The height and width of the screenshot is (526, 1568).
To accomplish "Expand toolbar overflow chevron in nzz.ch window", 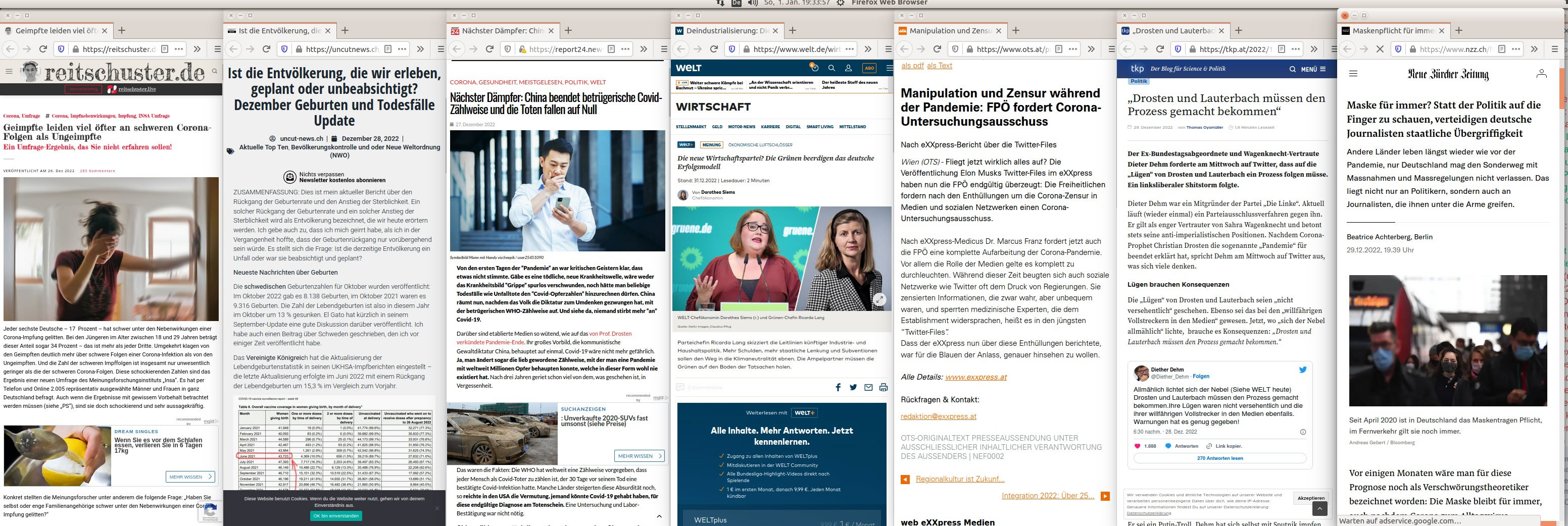I will (x=1534, y=49).
